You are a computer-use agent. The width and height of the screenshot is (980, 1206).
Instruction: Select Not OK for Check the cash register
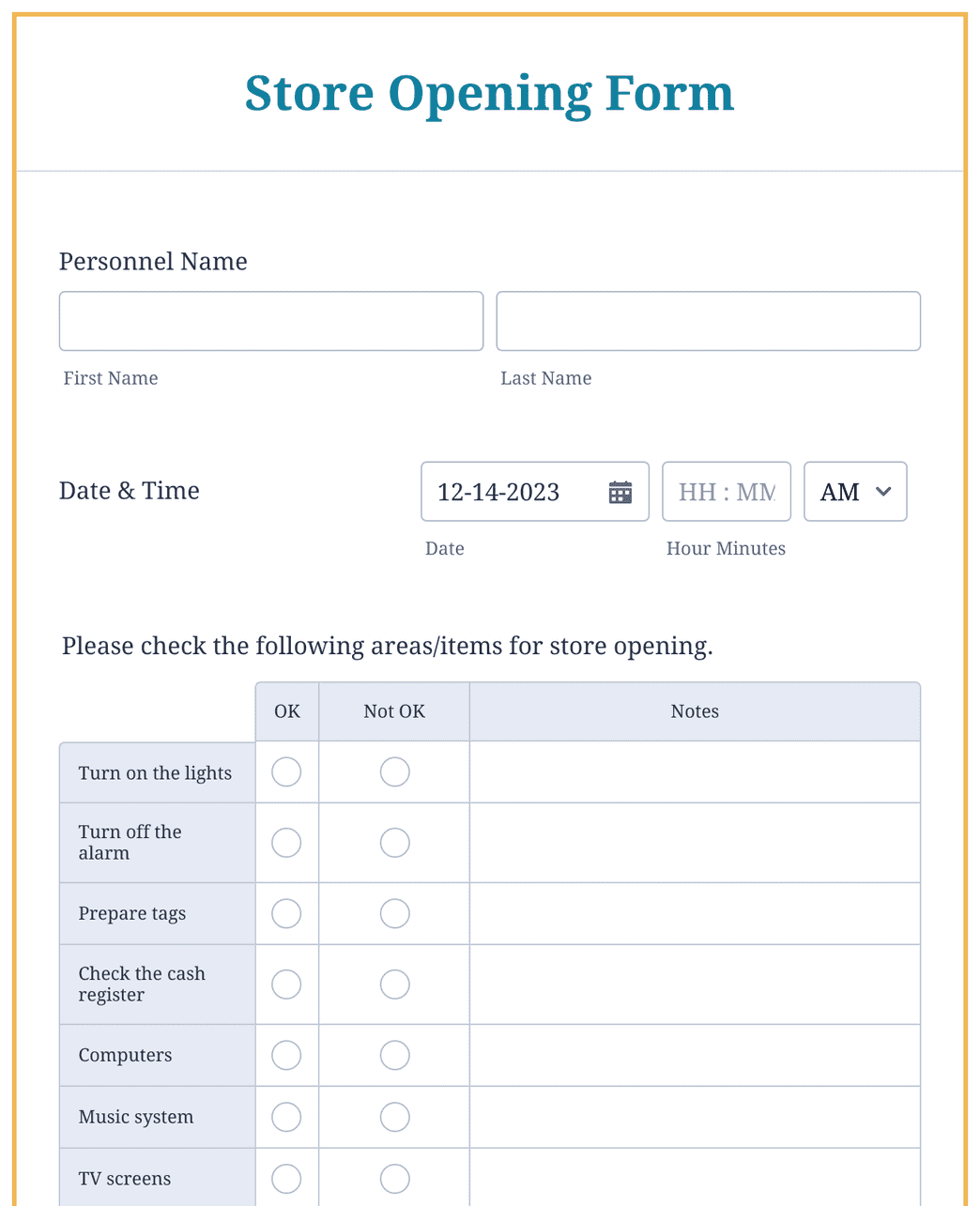pyautogui.click(x=394, y=985)
